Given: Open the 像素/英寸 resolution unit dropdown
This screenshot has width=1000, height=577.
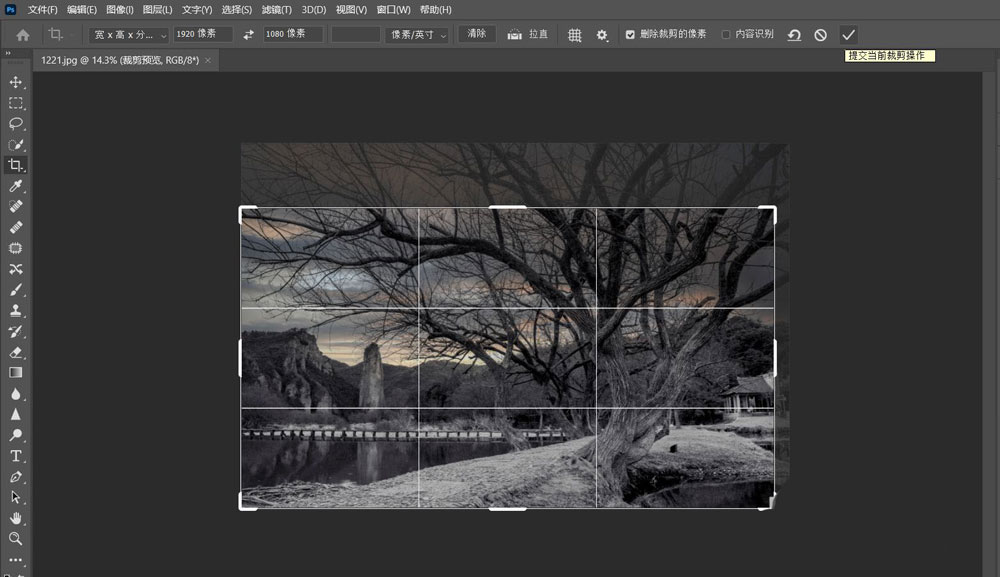Looking at the screenshot, I should pos(418,35).
